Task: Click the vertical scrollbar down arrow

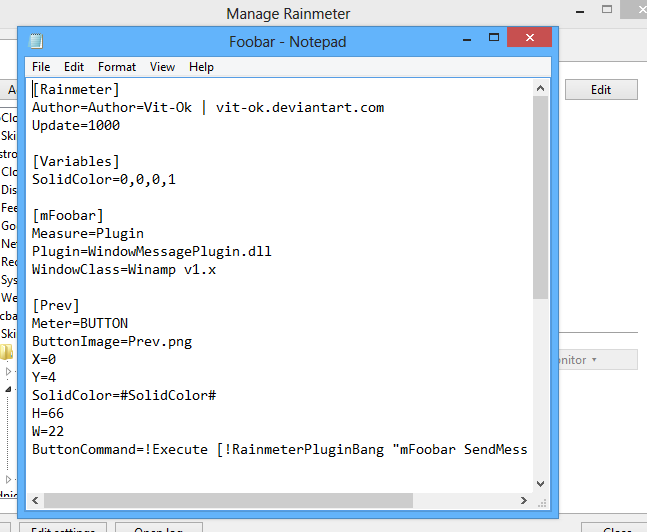Action: pos(540,484)
